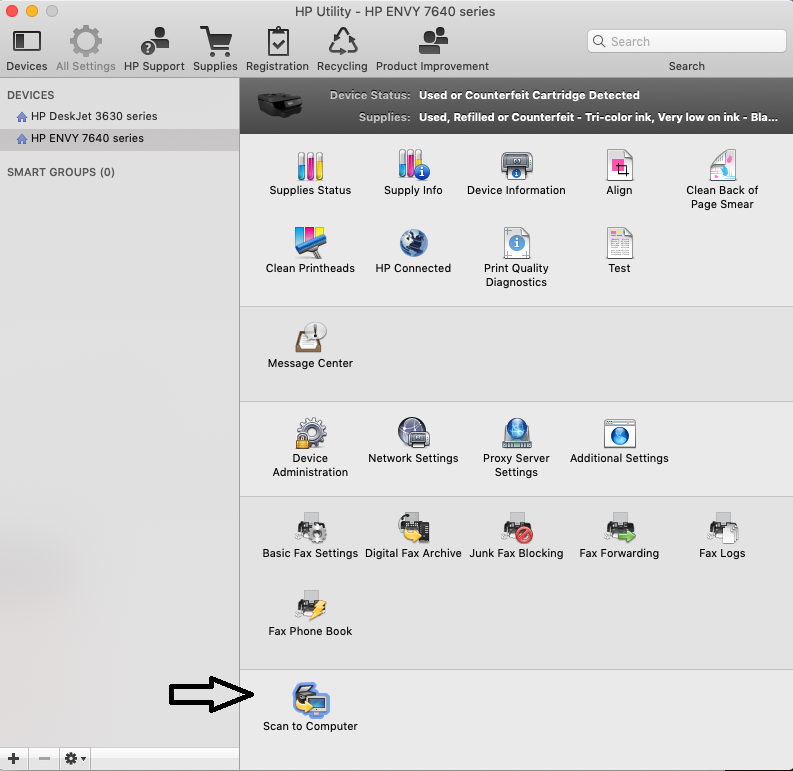Open HP Connected
Screen dimensions: 793x771
[413, 251]
